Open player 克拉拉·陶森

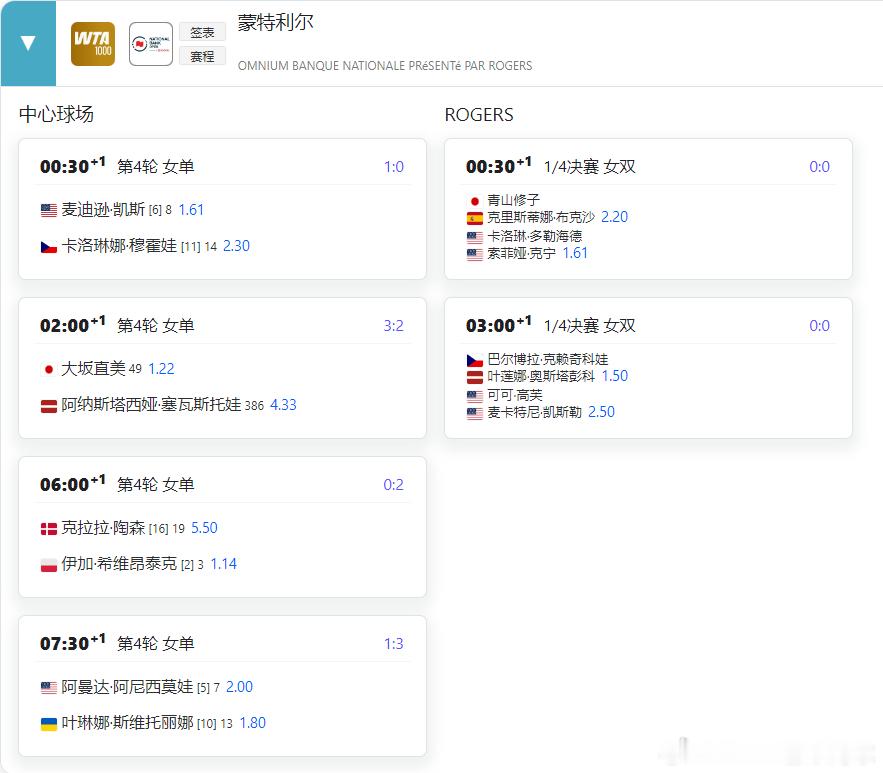(103, 528)
